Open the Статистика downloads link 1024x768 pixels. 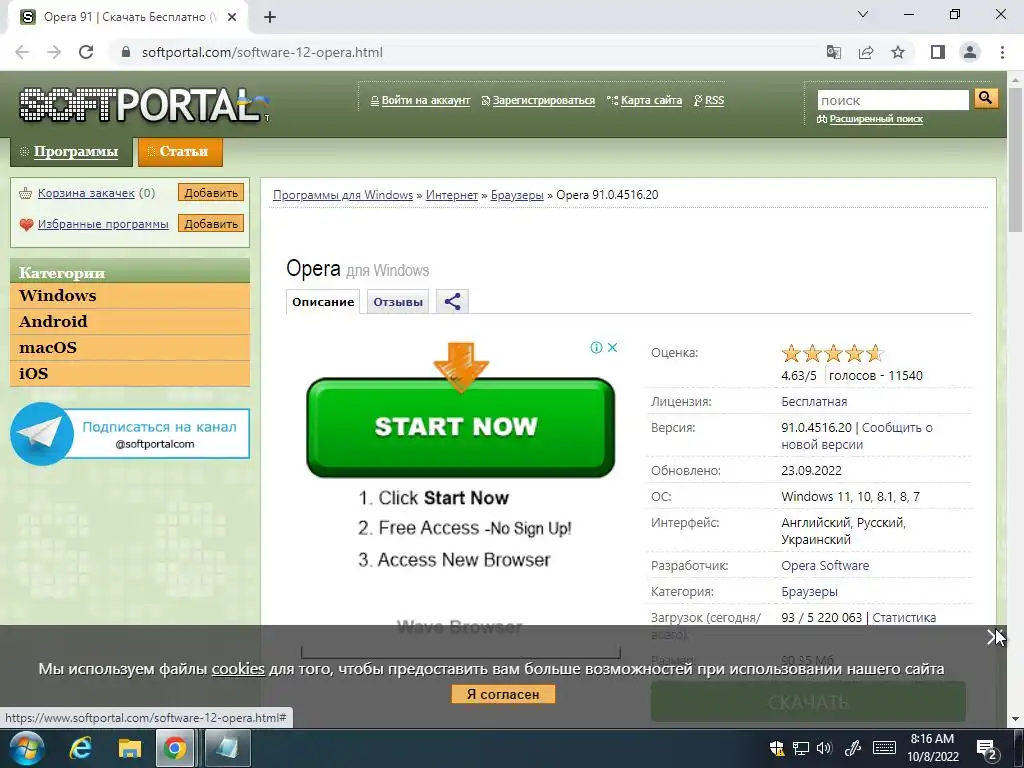(904, 618)
